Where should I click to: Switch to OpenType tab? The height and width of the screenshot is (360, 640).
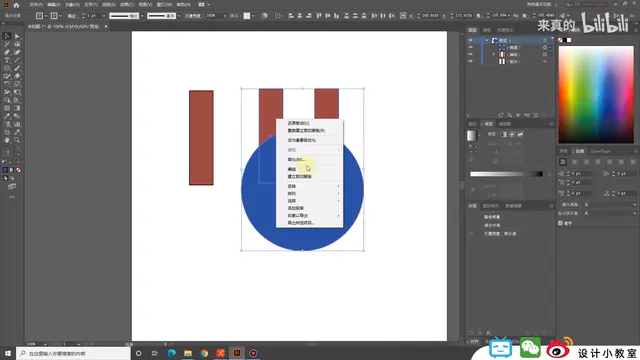tap(600, 151)
